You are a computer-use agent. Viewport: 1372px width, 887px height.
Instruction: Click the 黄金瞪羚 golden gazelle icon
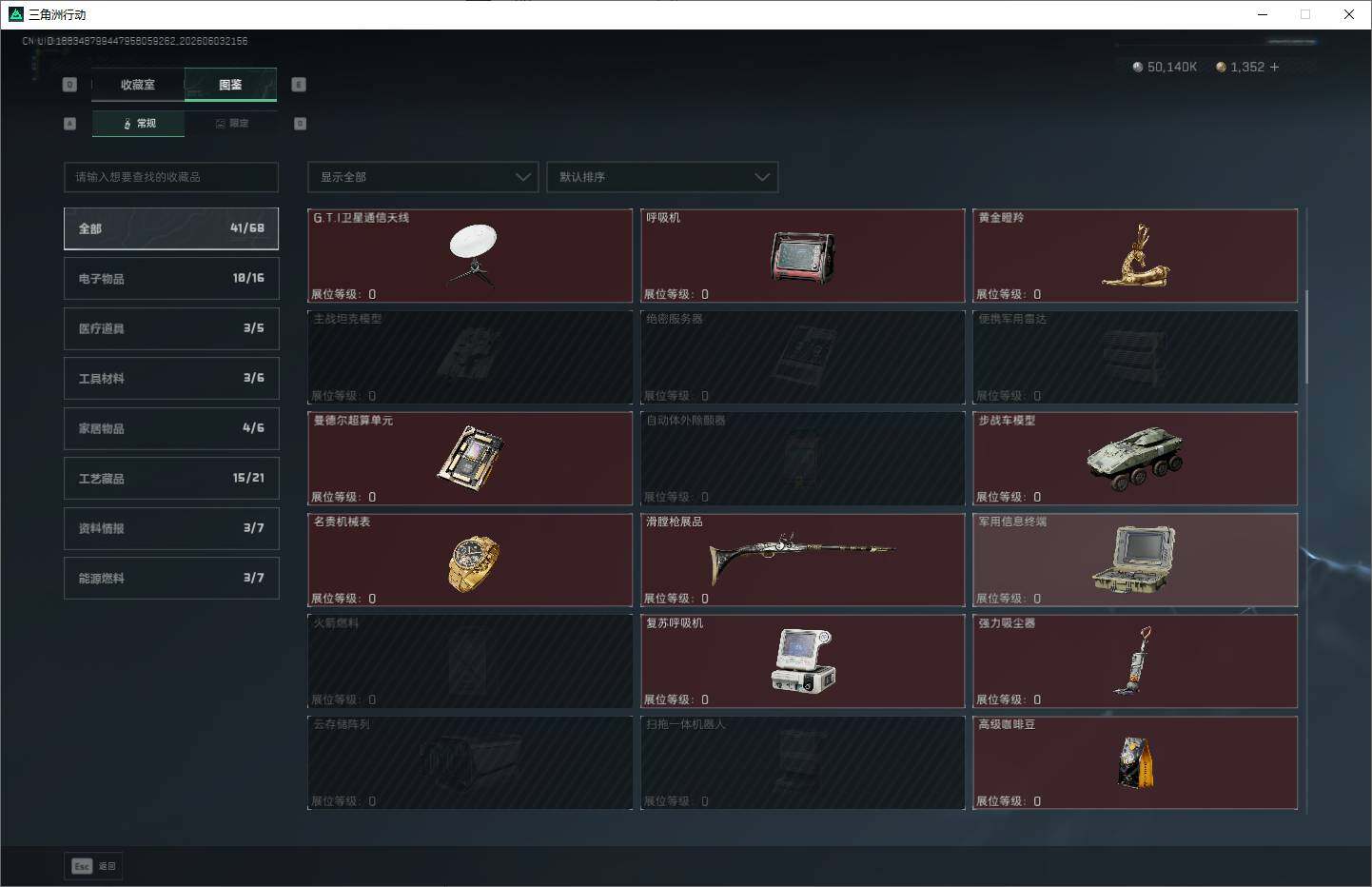(x=1136, y=255)
